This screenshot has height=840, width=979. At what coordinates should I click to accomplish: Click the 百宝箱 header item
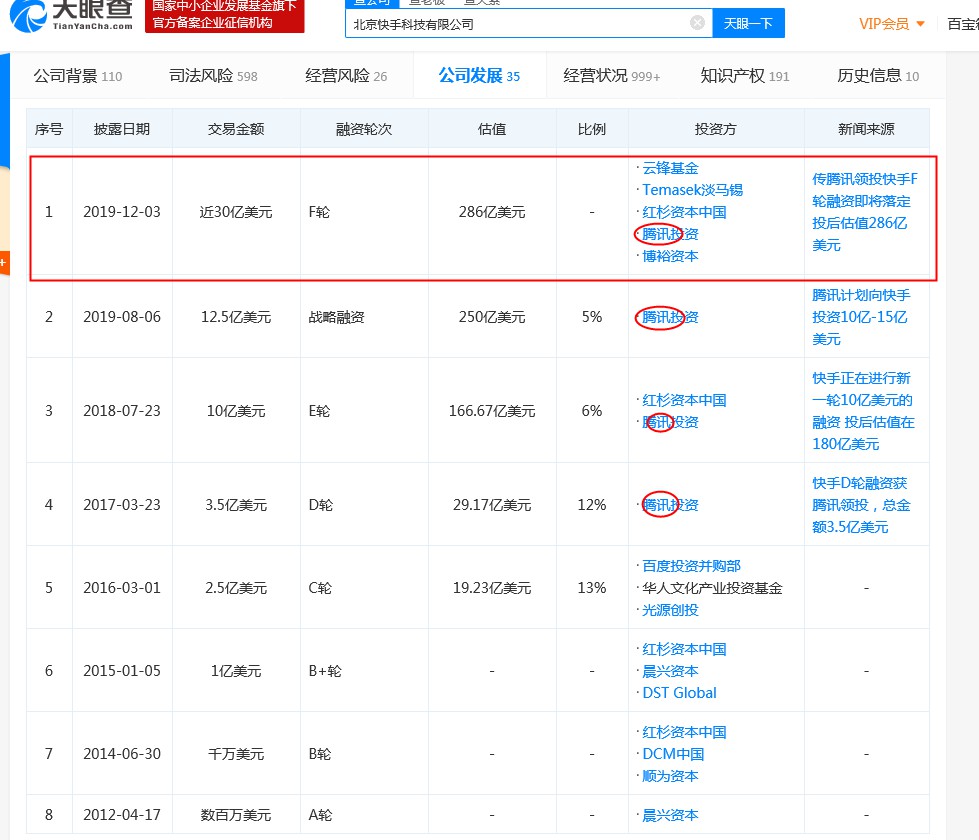click(x=963, y=24)
